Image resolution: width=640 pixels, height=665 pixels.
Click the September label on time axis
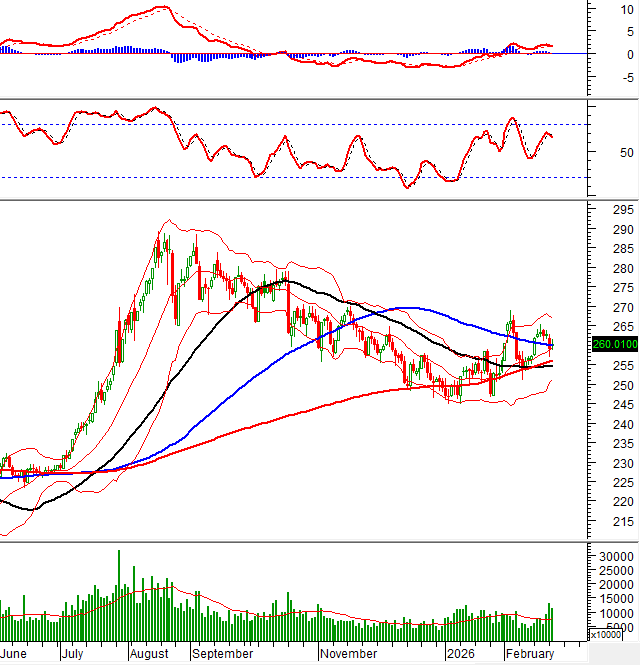[x=224, y=654]
